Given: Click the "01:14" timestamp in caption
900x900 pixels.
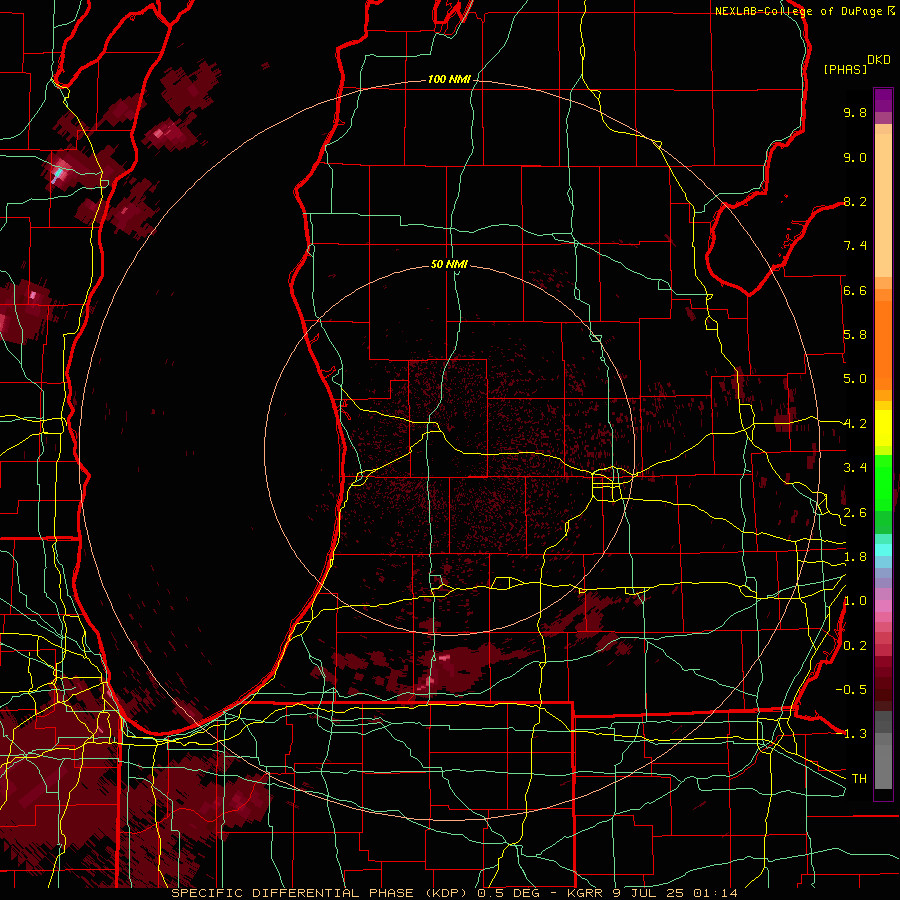Looking at the screenshot, I should coord(715,893).
